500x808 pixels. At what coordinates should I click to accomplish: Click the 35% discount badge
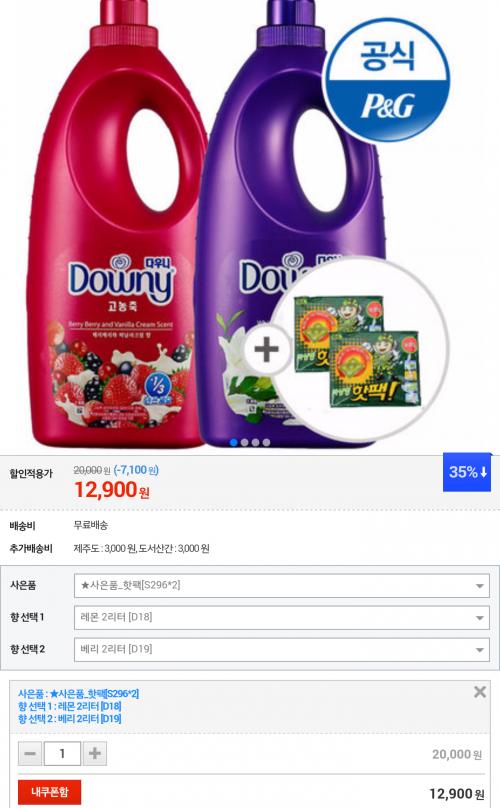pyautogui.click(x=467, y=472)
